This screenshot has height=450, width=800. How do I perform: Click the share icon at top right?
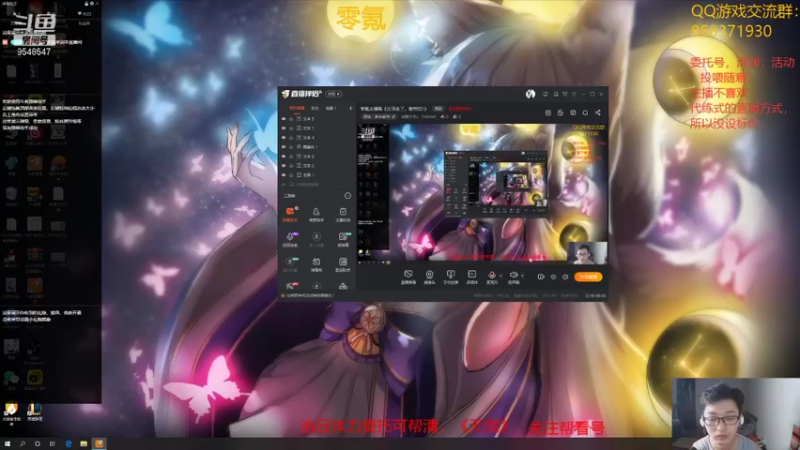598,113
